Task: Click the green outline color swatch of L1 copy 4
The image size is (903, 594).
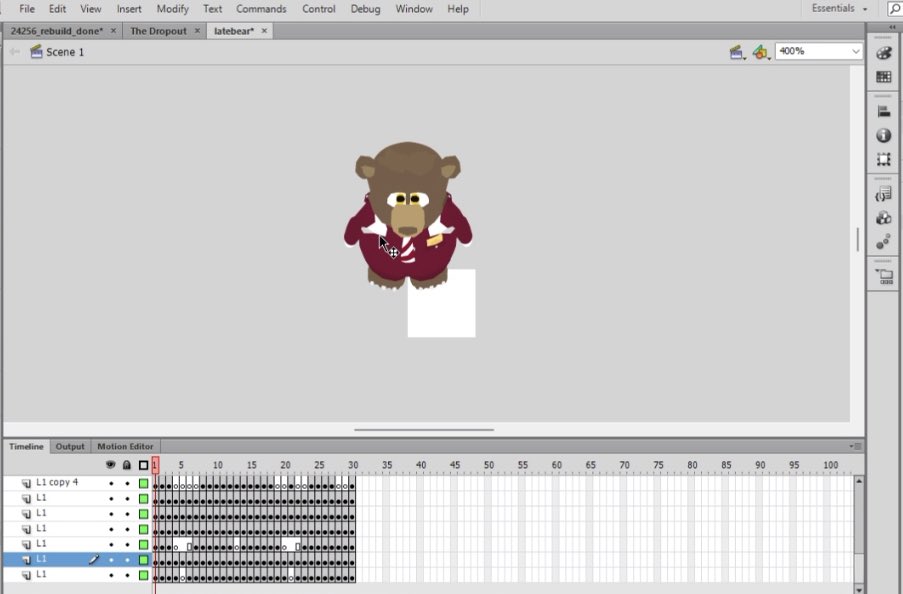Action: click(x=145, y=483)
